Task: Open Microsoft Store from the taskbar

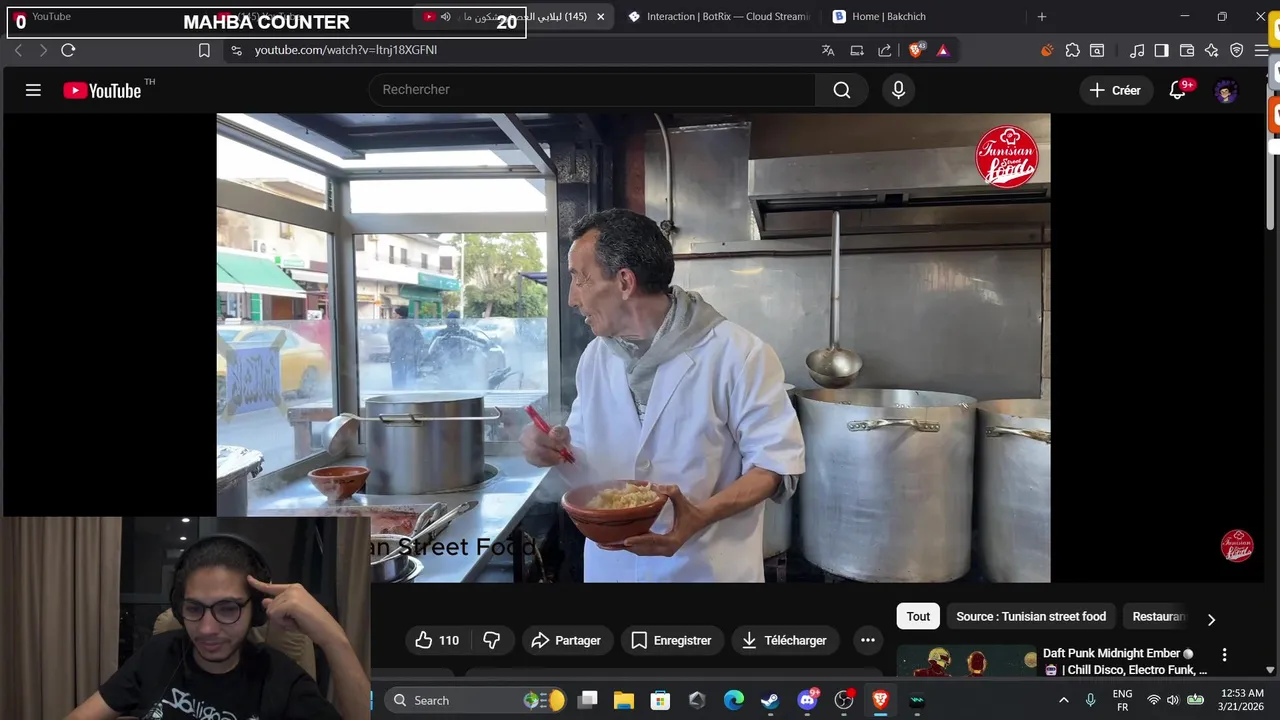Action: (x=660, y=700)
